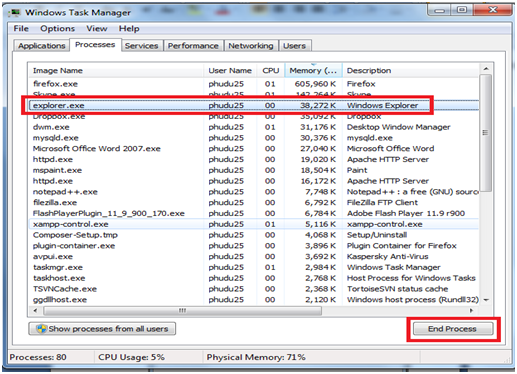
Task: Open the Help menu
Action: (129, 29)
